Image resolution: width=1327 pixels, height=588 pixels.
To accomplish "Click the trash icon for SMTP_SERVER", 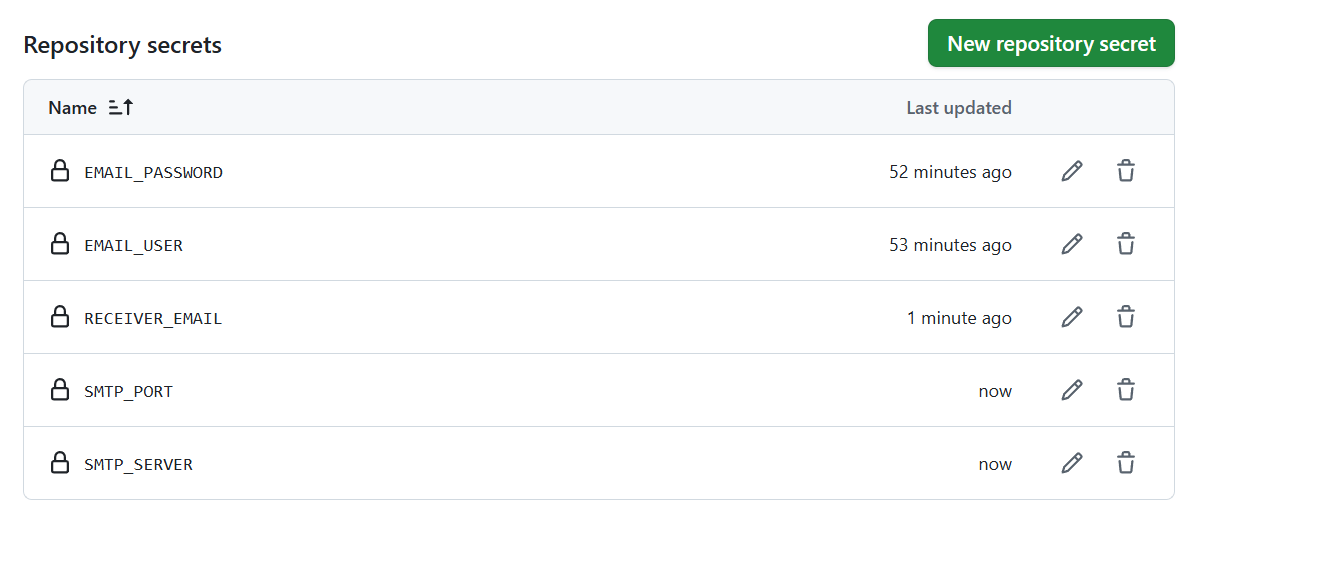I will [1126, 463].
